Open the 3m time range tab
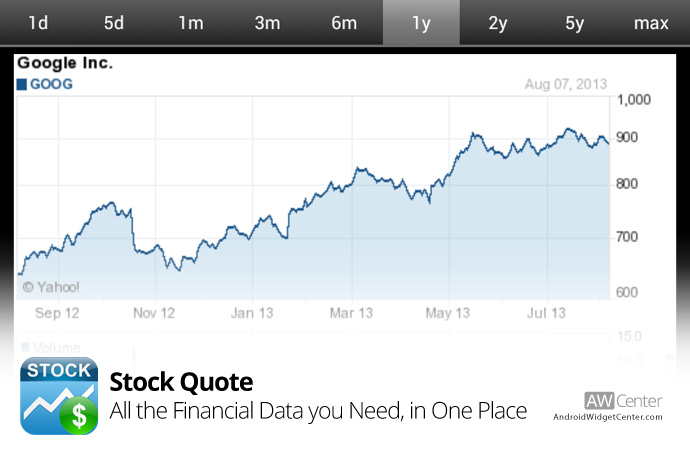This screenshot has width=690, height=450. click(267, 23)
